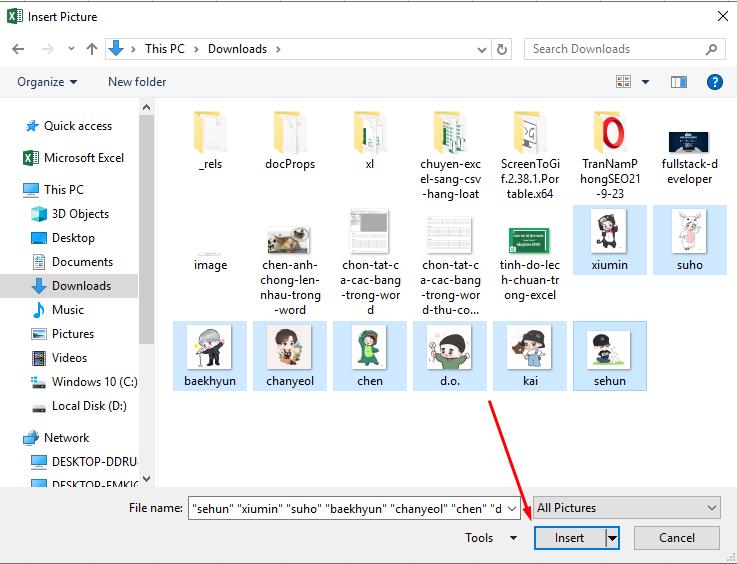
Task: Toggle the preview pane
Action: [x=678, y=82]
